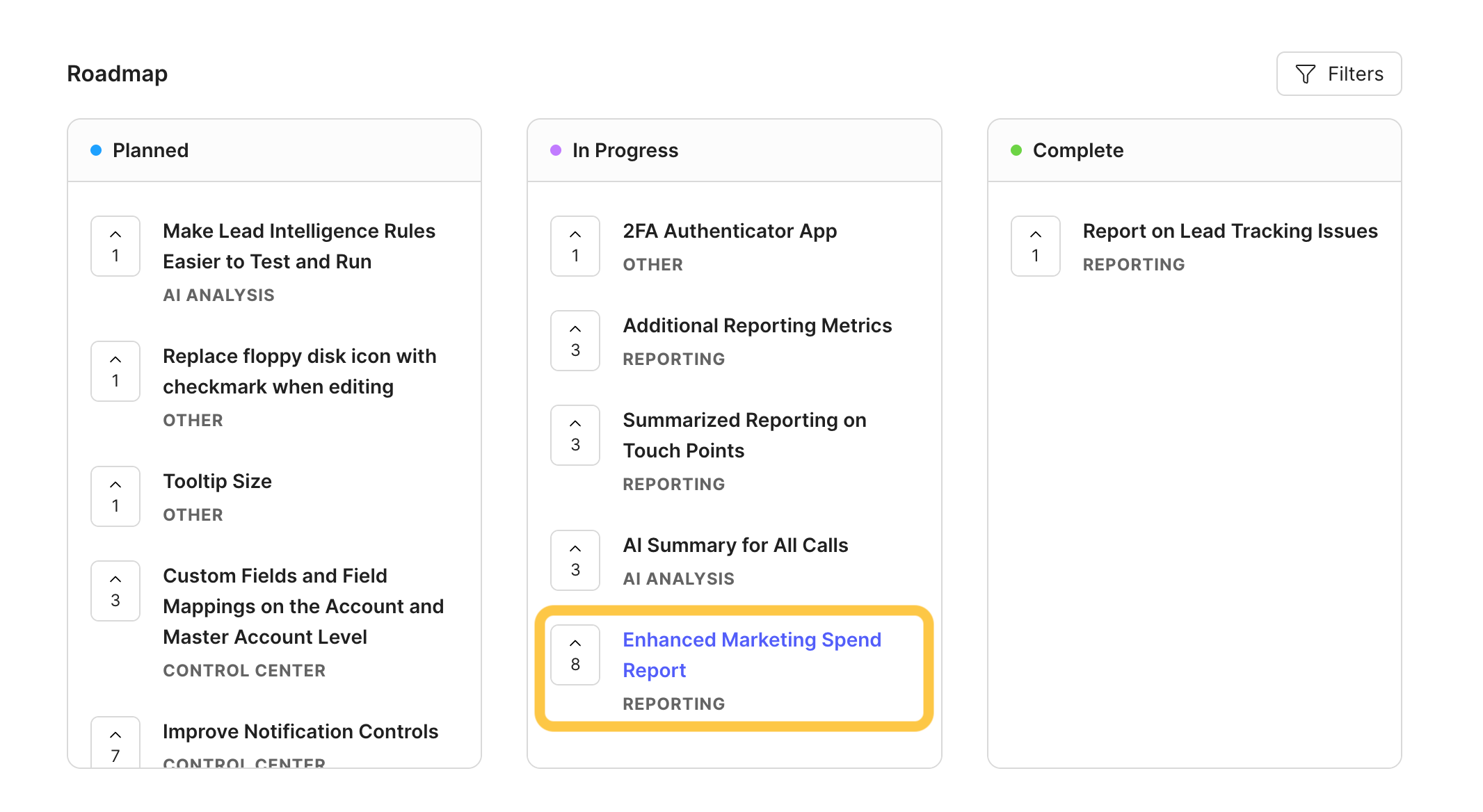
Task: Upvote Report on Lead Tracking Issues
Action: coord(1036,246)
